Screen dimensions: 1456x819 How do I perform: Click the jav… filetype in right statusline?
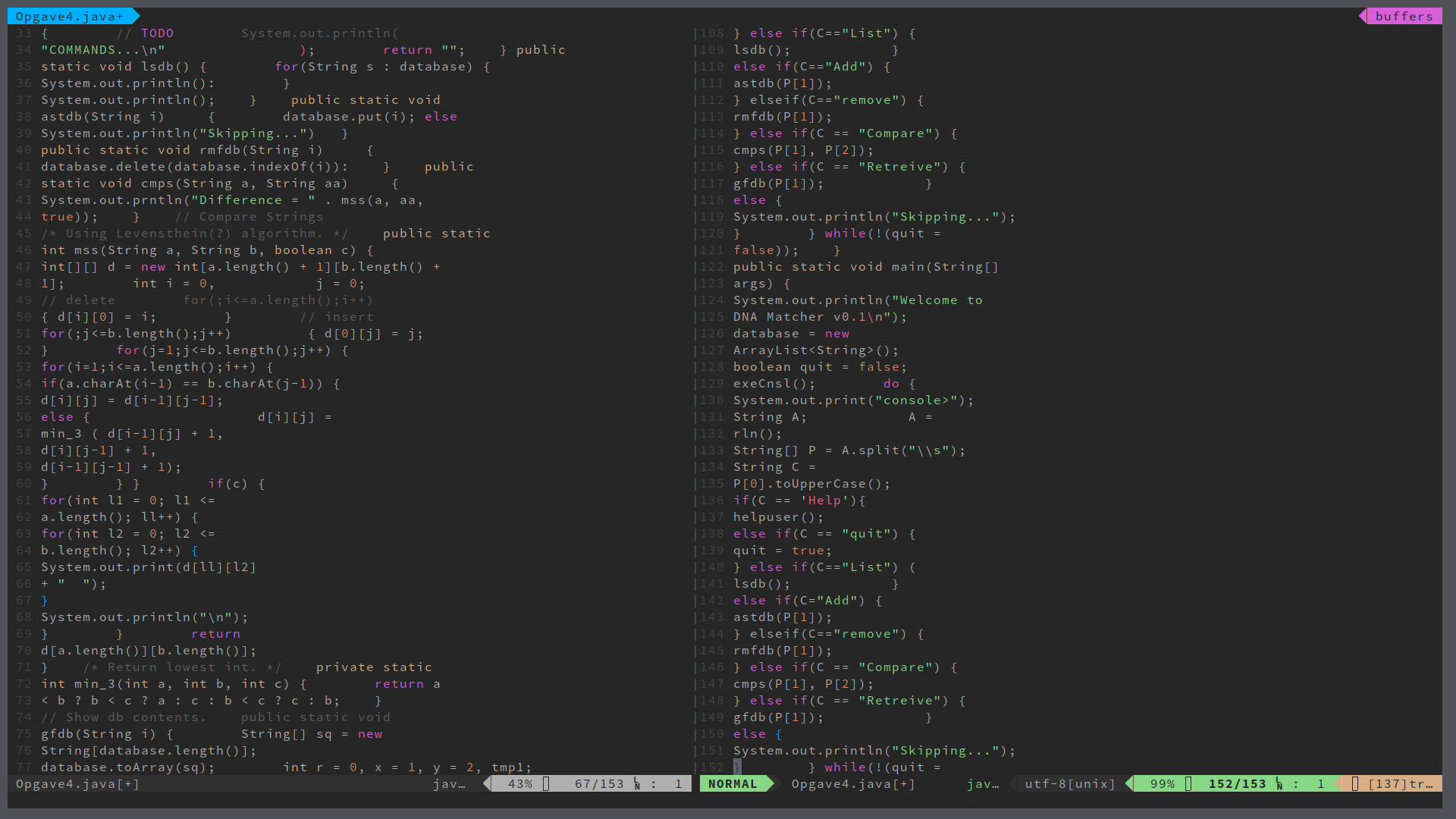pyautogui.click(x=983, y=784)
